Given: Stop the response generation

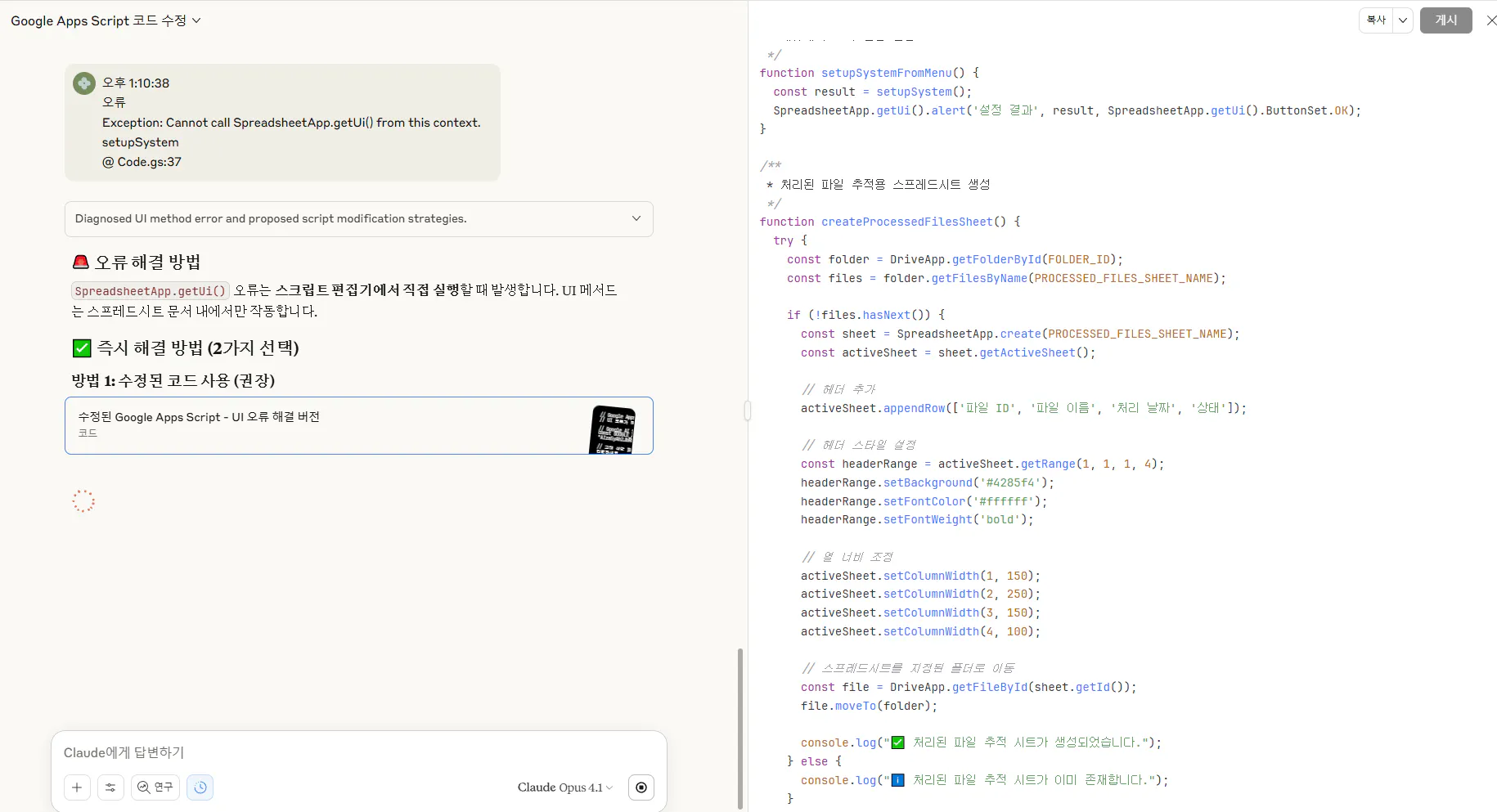Looking at the screenshot, I should [x=641, y=787].
